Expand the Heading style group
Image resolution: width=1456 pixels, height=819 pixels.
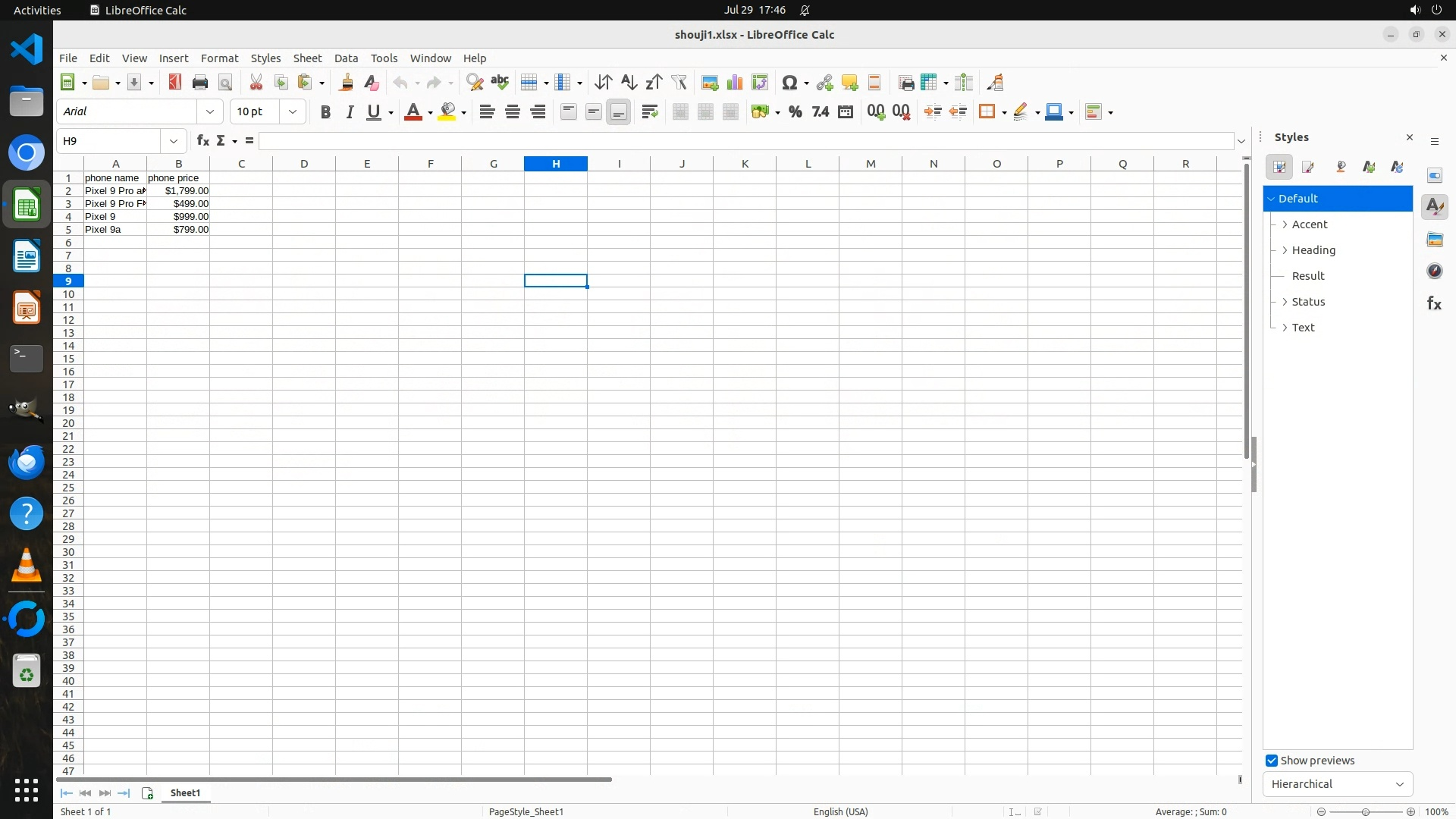coord(1285,250)
